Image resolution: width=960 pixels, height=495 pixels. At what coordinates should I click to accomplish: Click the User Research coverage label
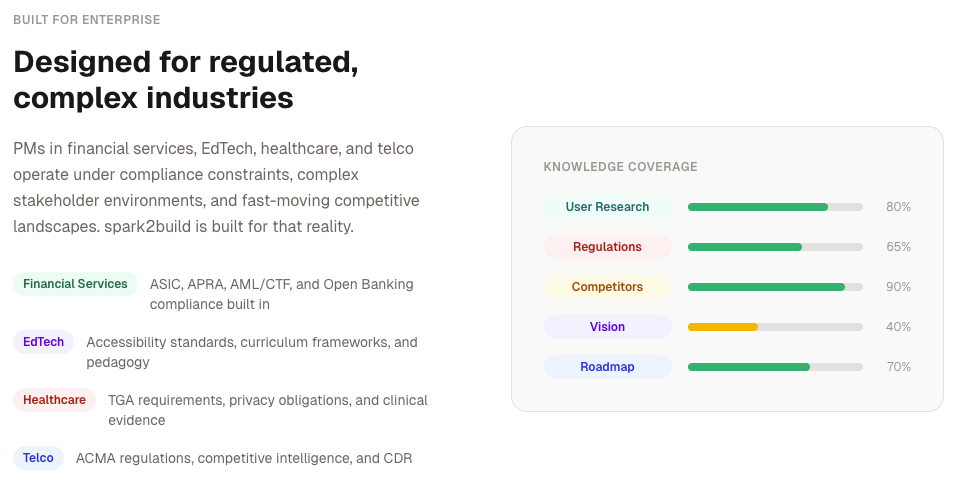pos(607,207)
